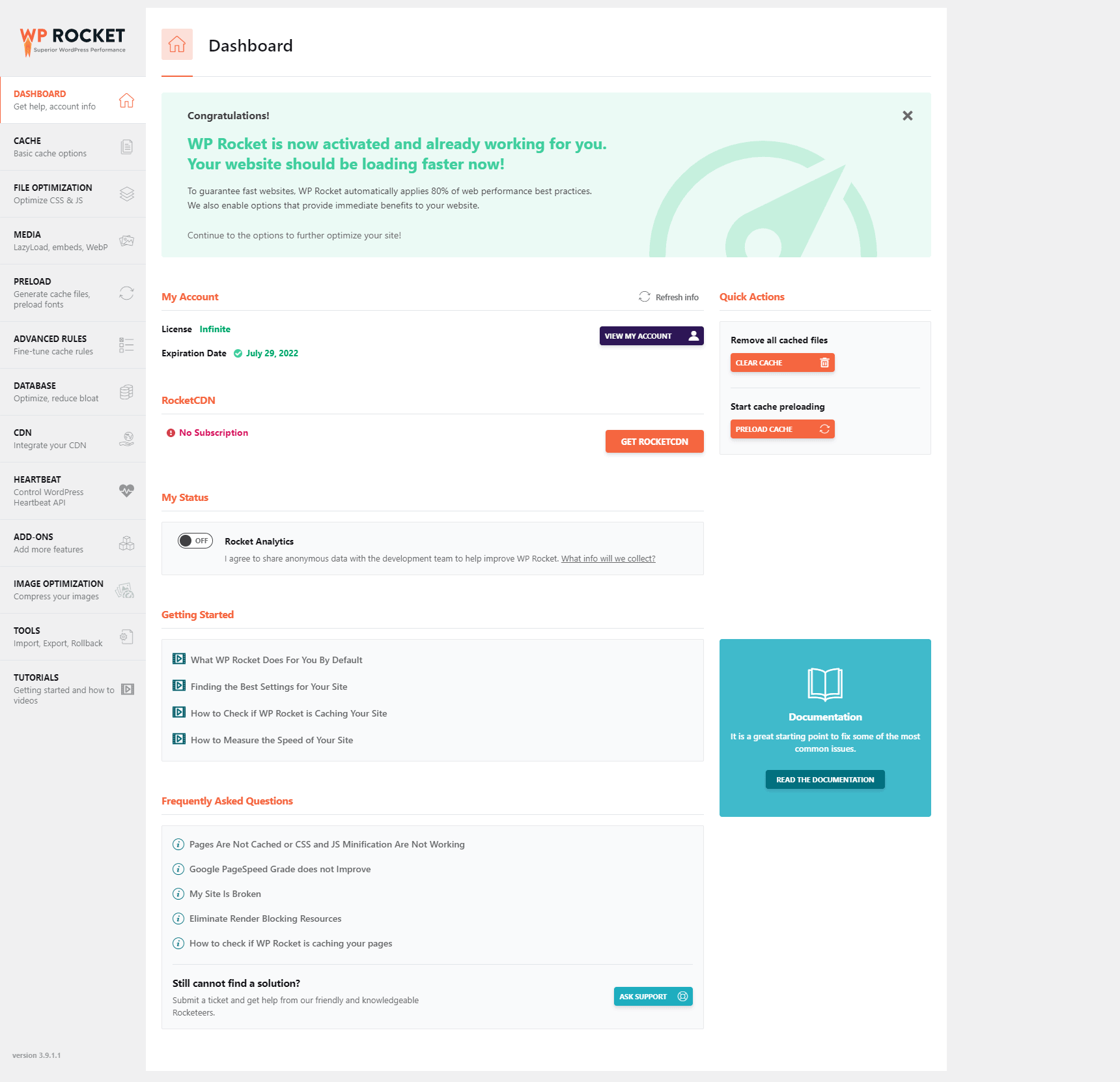Open the Tutorials tab
This screenshot has width=1120, height=1082.
[x=73, y=689]
